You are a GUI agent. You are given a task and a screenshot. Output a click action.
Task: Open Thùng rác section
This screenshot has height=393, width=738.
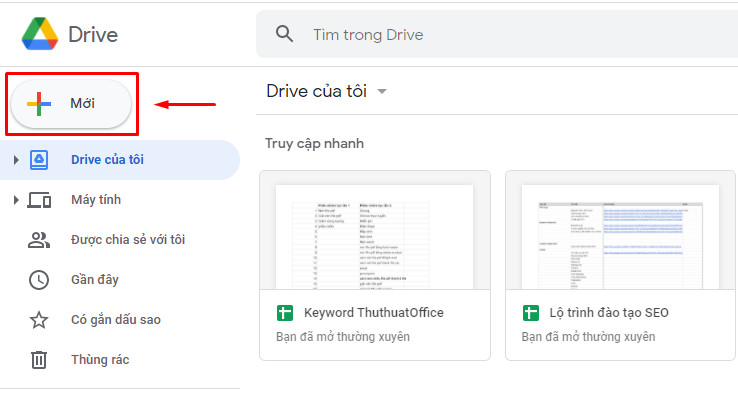120,360
